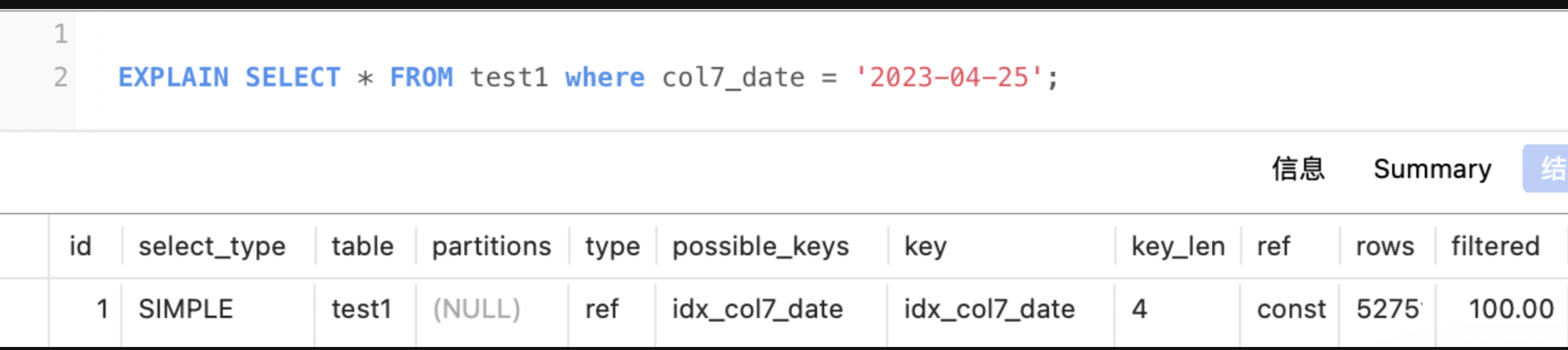Click the rows column header
Viewport: 1568px width, 350px height.
click(1385, 247)
